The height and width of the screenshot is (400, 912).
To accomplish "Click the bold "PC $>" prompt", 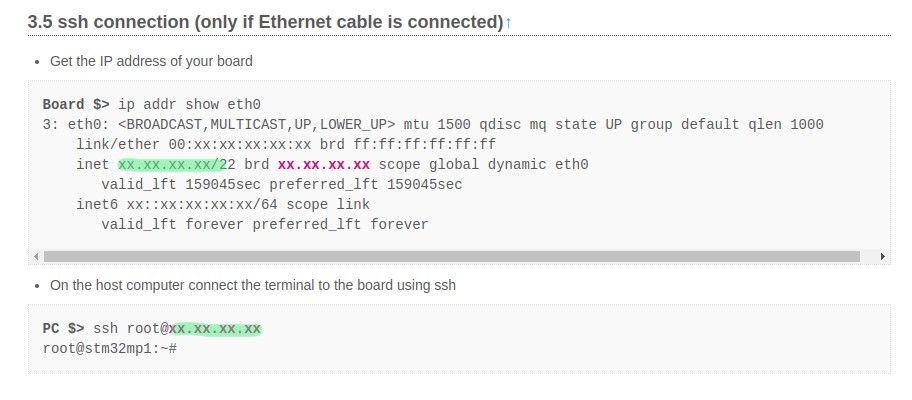I will [x=64, y=328].
